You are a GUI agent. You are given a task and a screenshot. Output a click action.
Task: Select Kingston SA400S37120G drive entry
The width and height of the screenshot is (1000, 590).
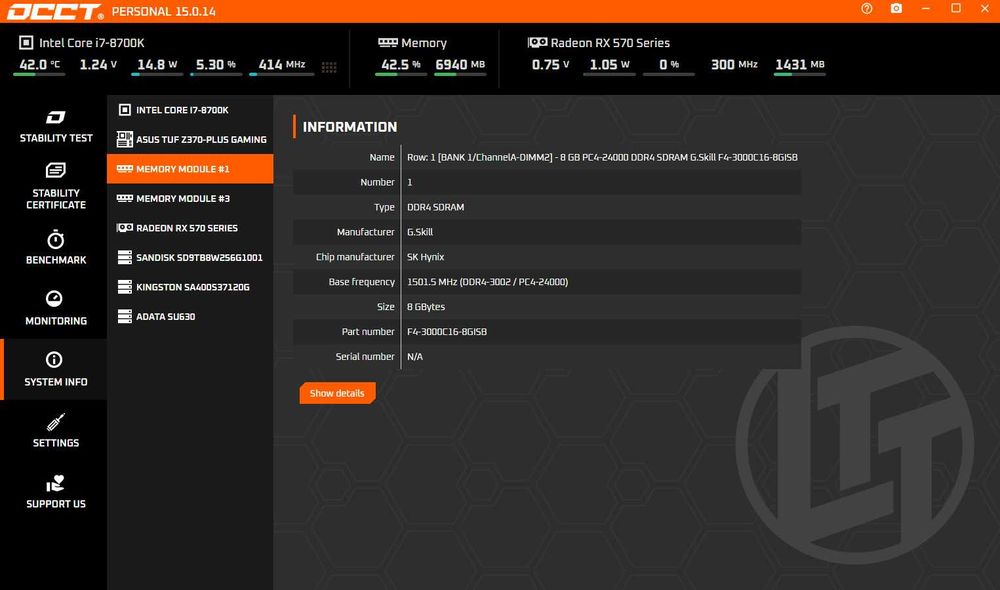click(x=190, y=287)
